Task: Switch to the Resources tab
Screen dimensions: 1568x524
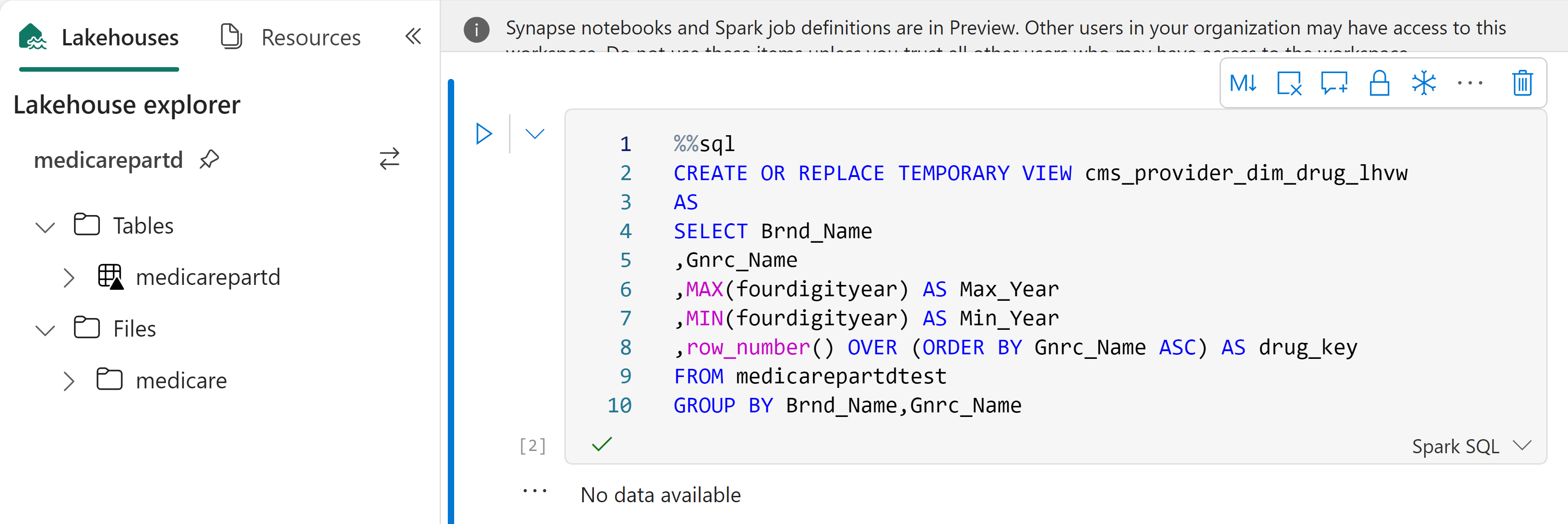Action: click(290, 37)
